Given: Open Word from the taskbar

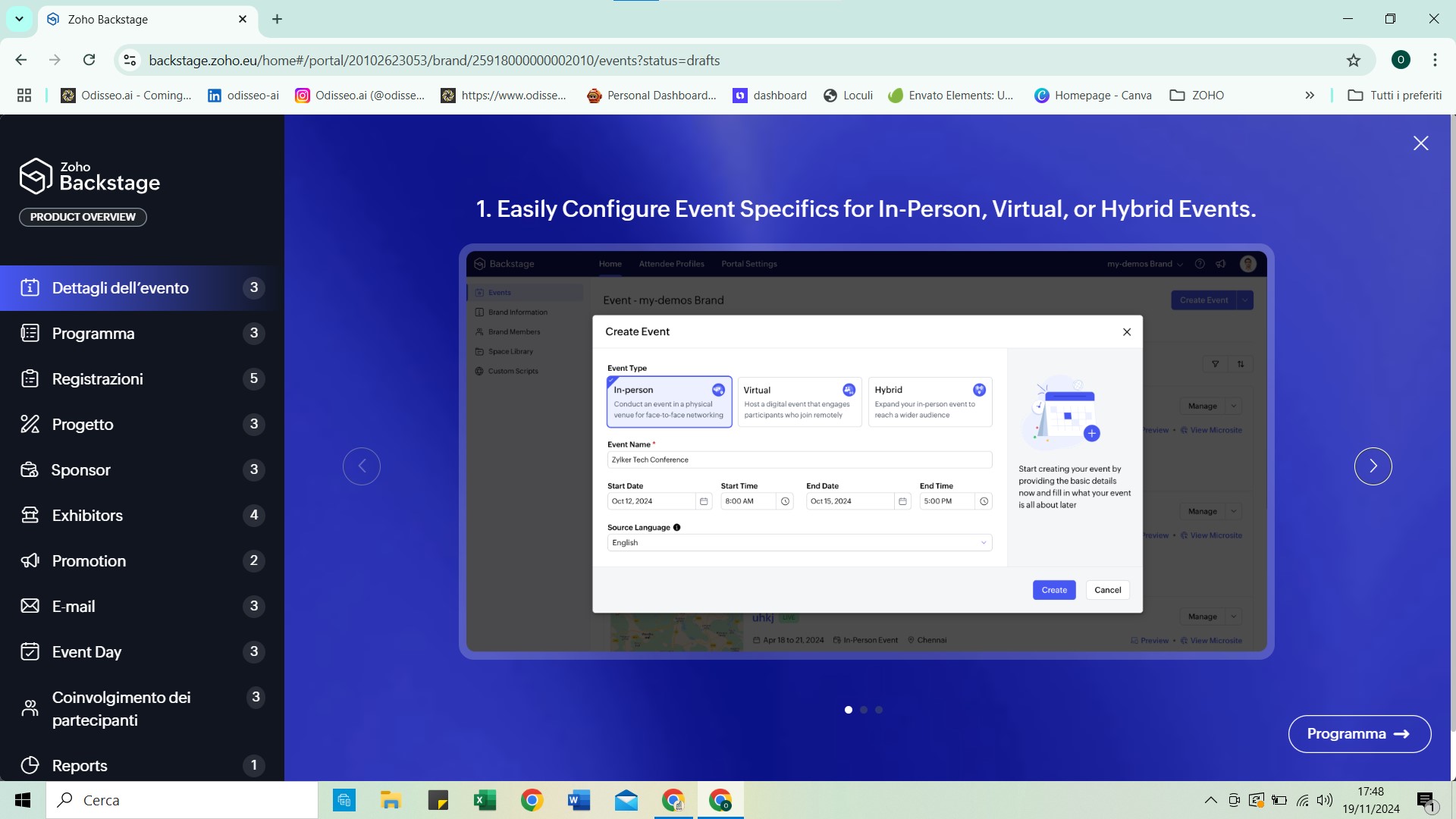Looking at the screenshot, I should click(579, 800).
